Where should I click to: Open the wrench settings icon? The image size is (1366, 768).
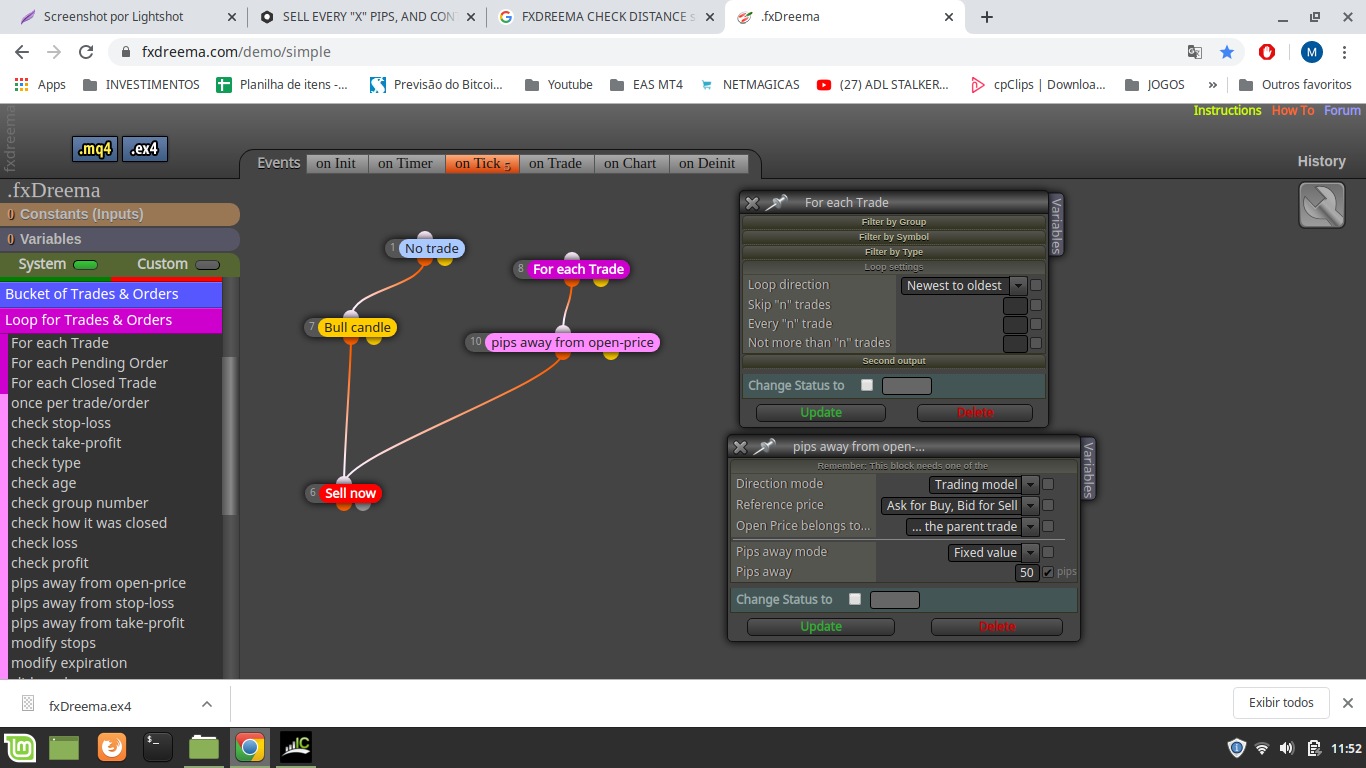click(1321, 205)
